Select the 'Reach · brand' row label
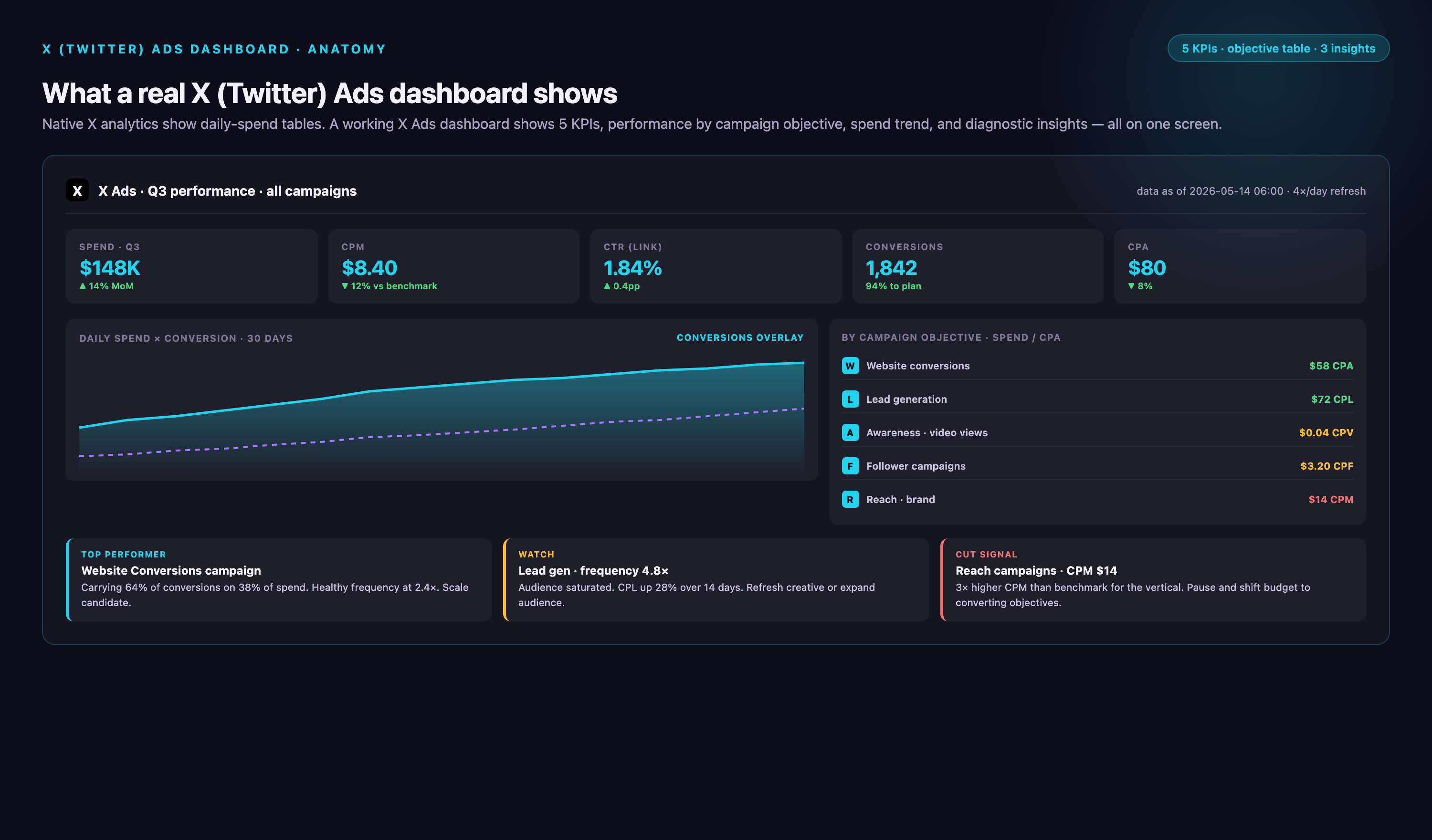 point(900,500)
